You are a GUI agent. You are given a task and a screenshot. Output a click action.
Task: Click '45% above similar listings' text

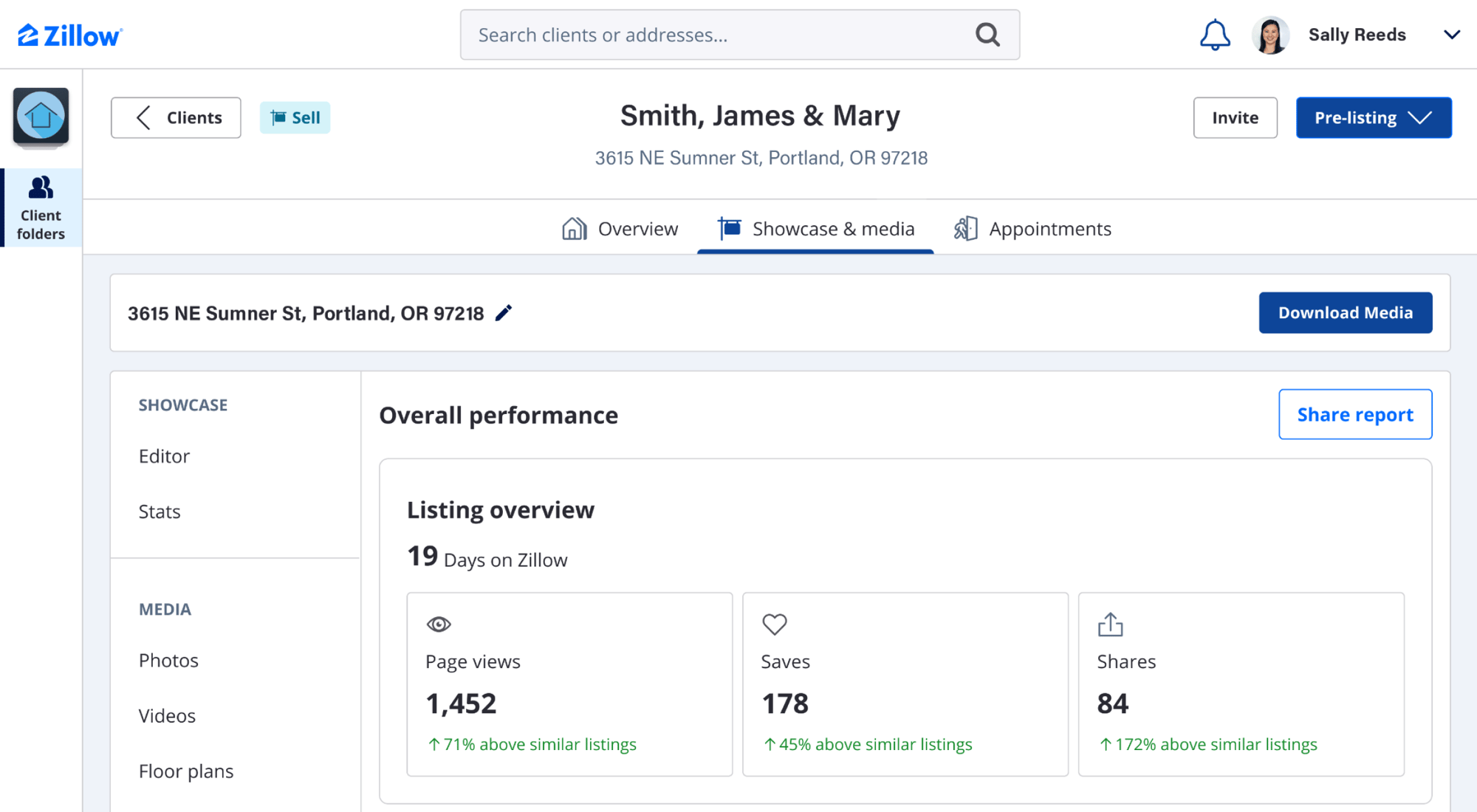[868, 744]
